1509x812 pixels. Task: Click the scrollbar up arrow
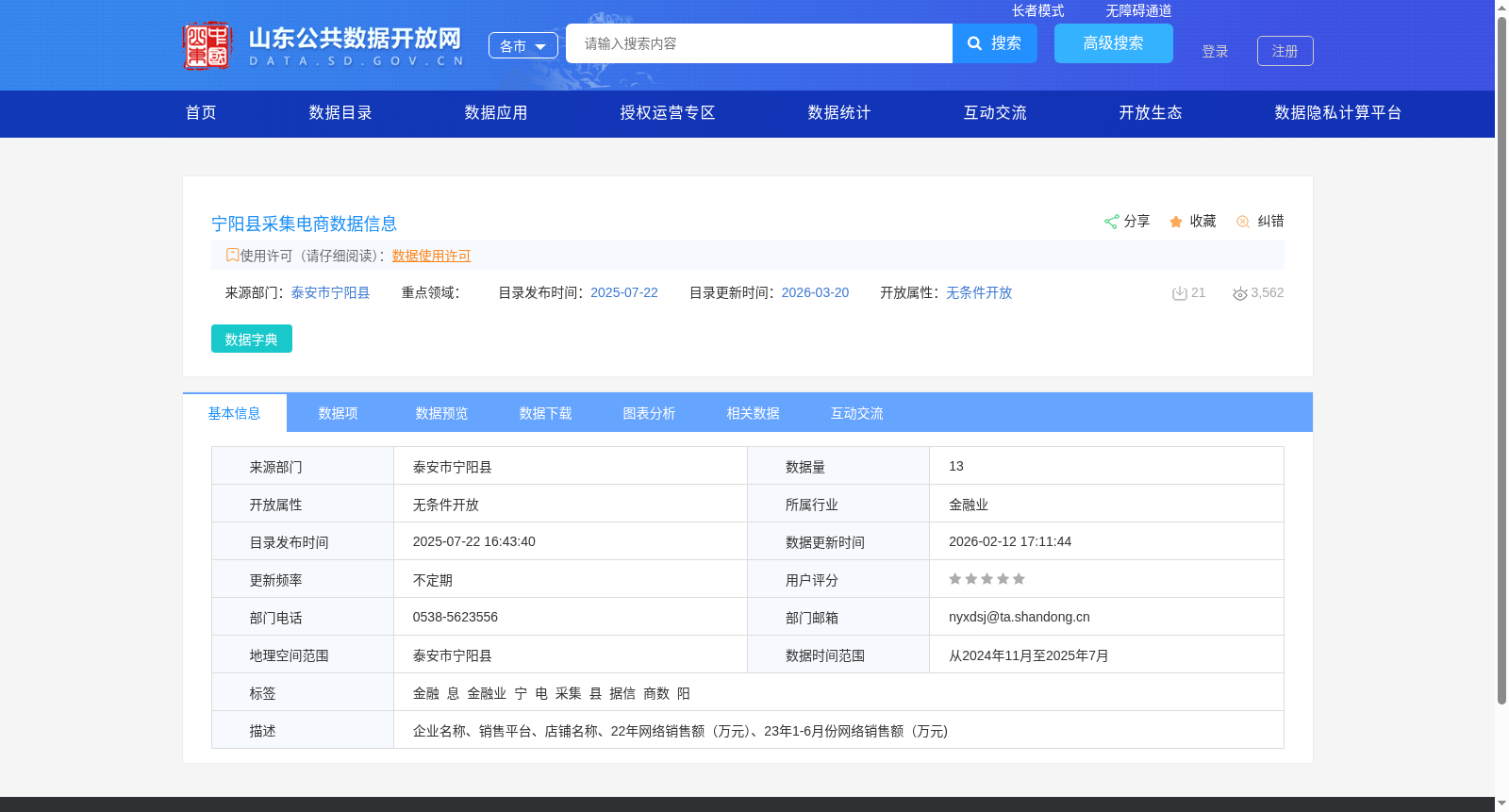(1501, 8)
